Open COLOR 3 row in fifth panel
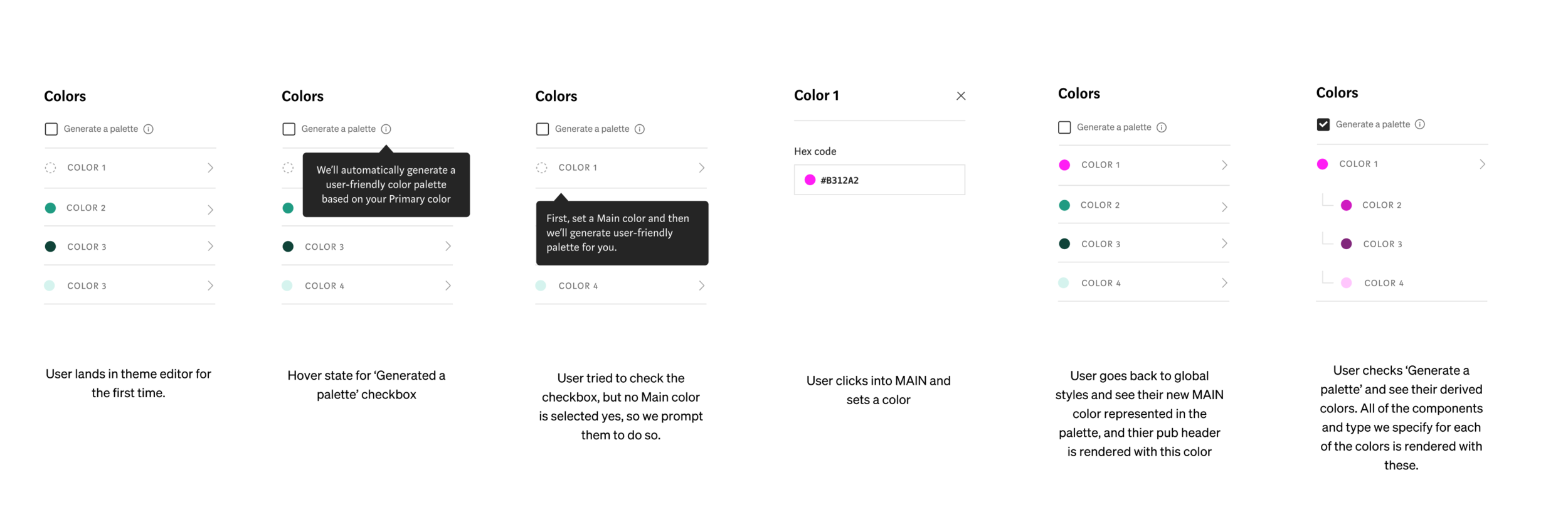This screenshot has width=1568, height=519. (x=1143, y=243)
